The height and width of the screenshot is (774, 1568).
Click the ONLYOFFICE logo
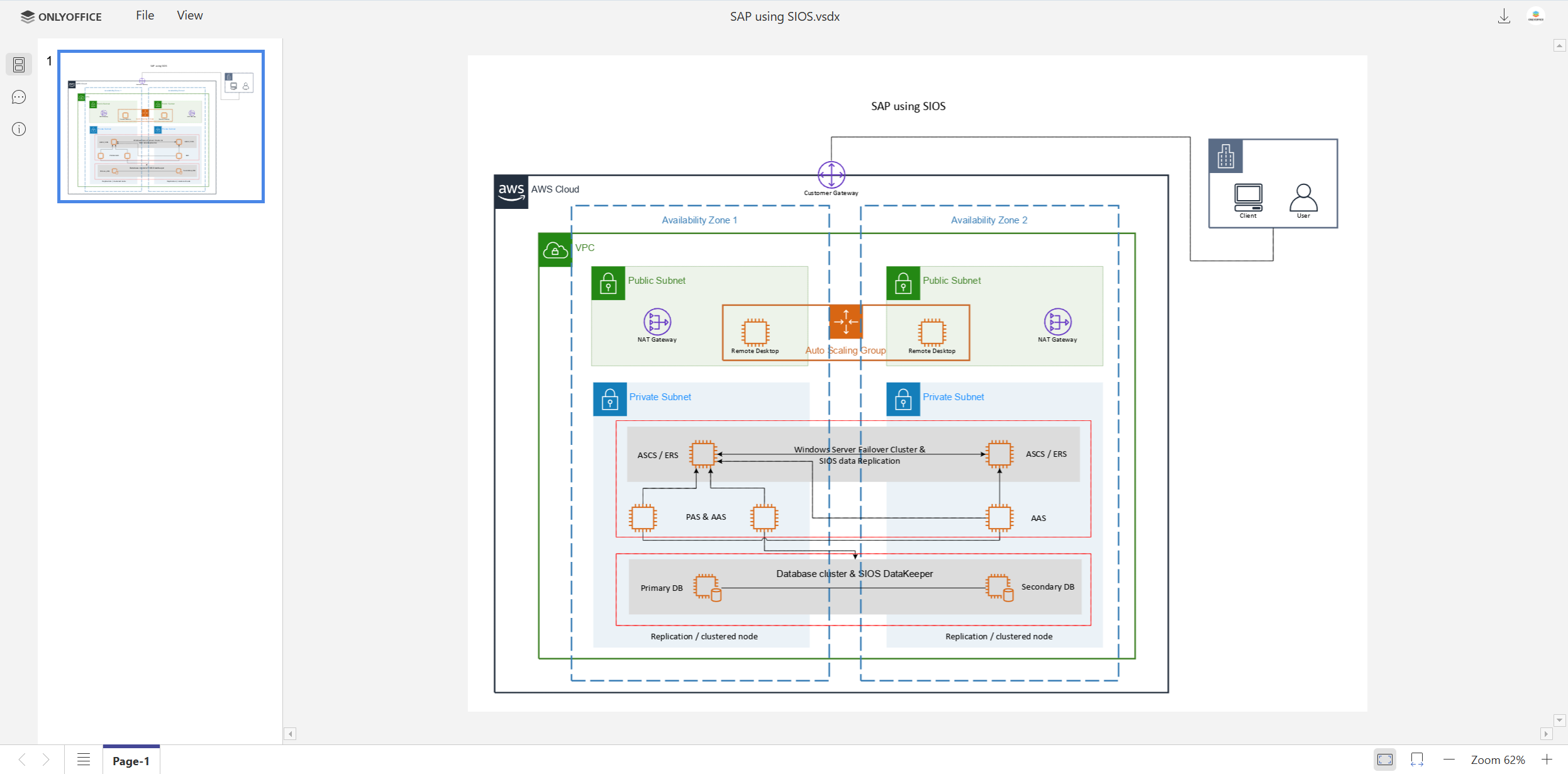pyautogui.click(x=61, y=16)
